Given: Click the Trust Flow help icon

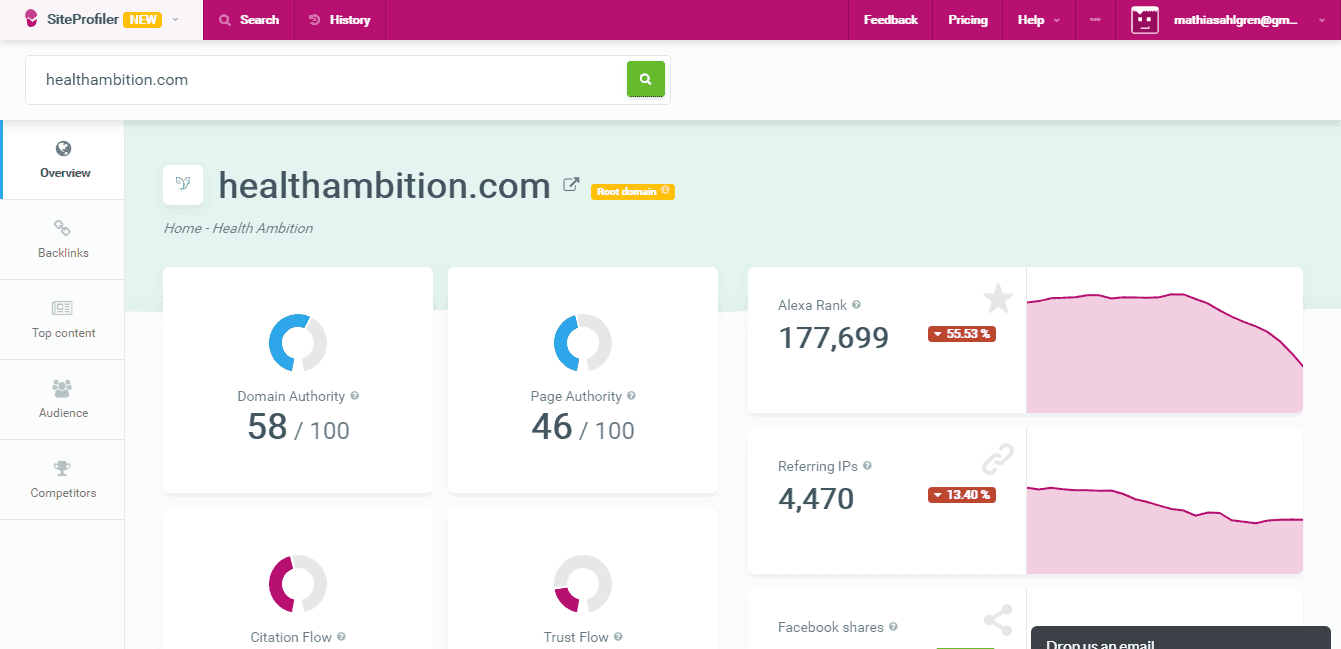Looking at the screenshot, I should click(x=618, y=637).
